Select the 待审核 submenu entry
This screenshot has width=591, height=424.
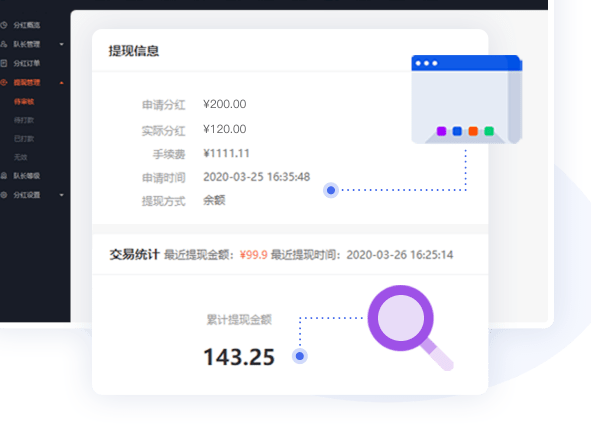[x=24, y=101]
